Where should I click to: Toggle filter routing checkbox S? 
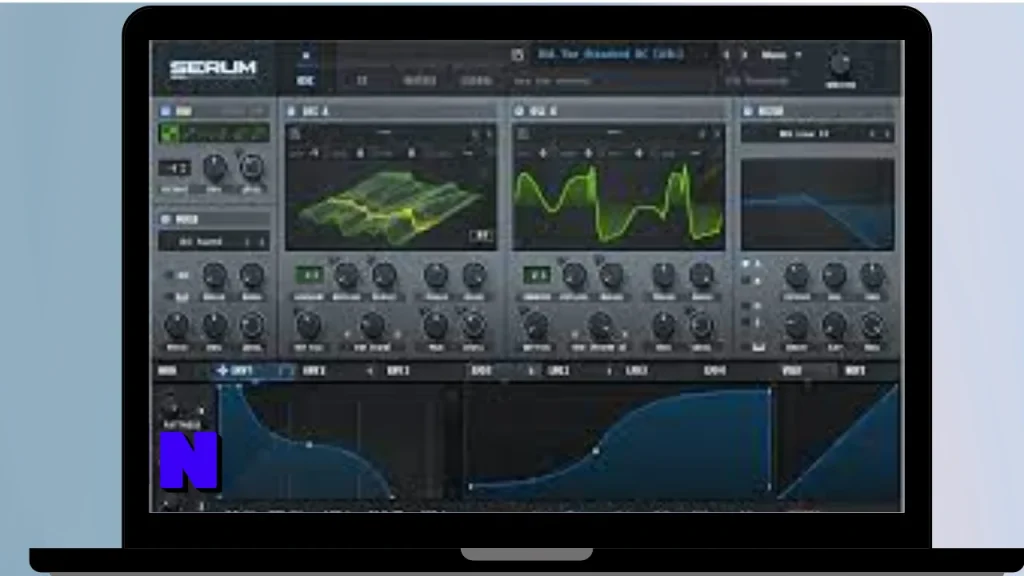click(x=746, y=323)
